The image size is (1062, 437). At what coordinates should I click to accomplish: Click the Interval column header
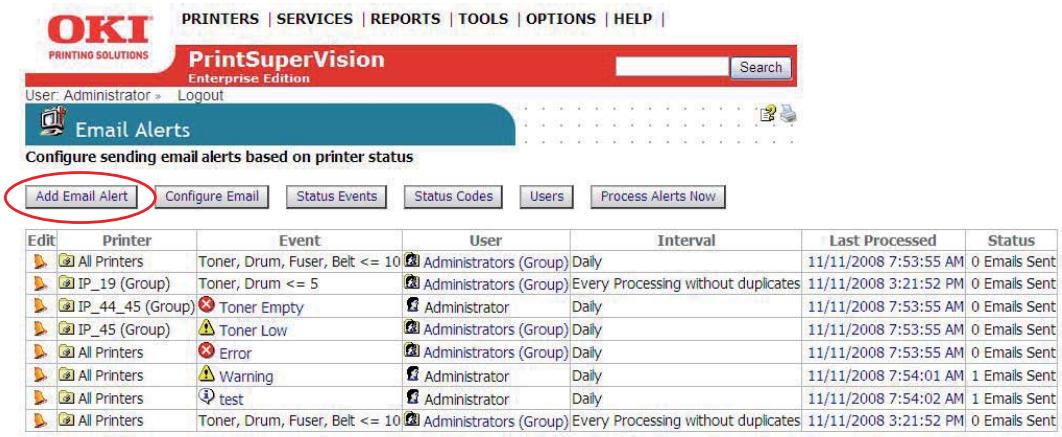point(686,241)
